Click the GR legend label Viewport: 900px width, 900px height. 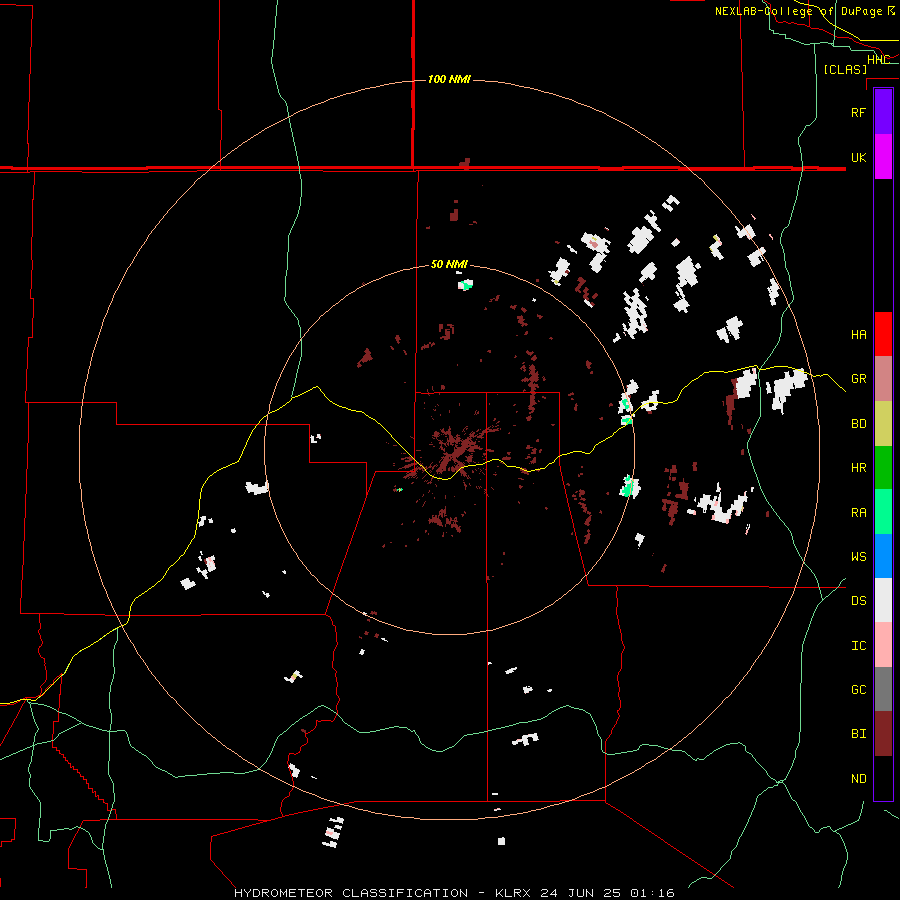tap(859, 379)
